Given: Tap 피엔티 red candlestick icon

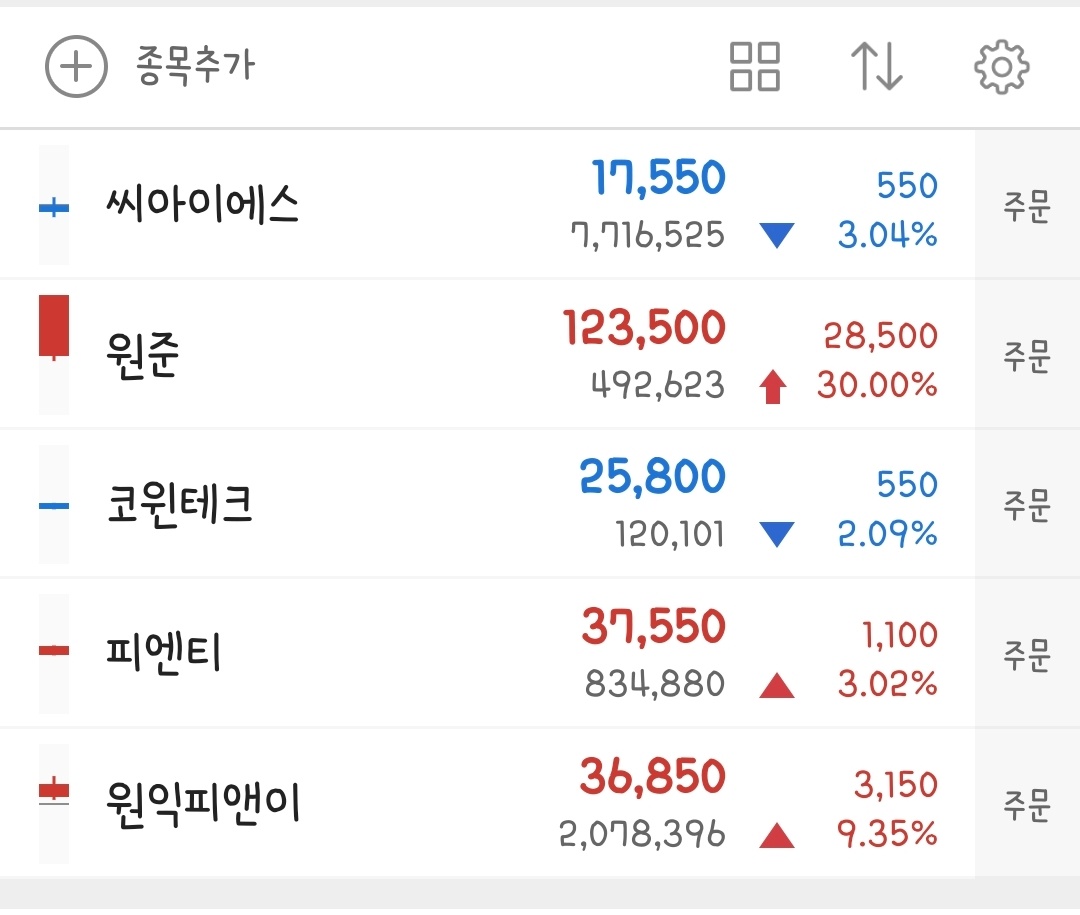Looking at the screenshot, I should point(54,651).
